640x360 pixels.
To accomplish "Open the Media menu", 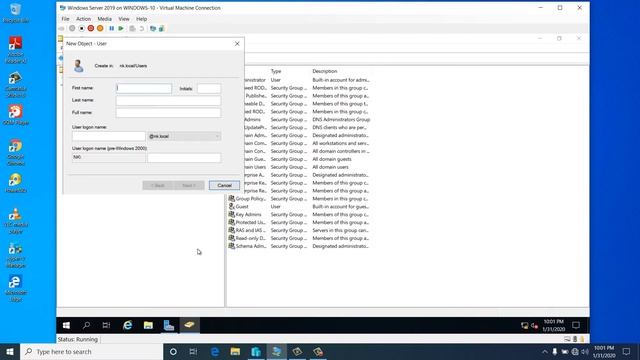I will point(104,19).
